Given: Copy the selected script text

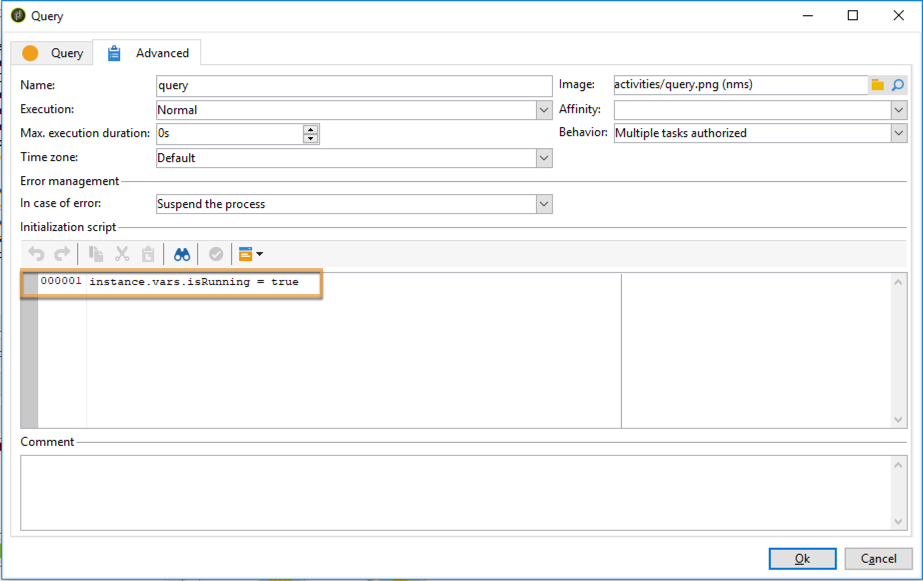Looking at the screenshot, I should 95,254.
